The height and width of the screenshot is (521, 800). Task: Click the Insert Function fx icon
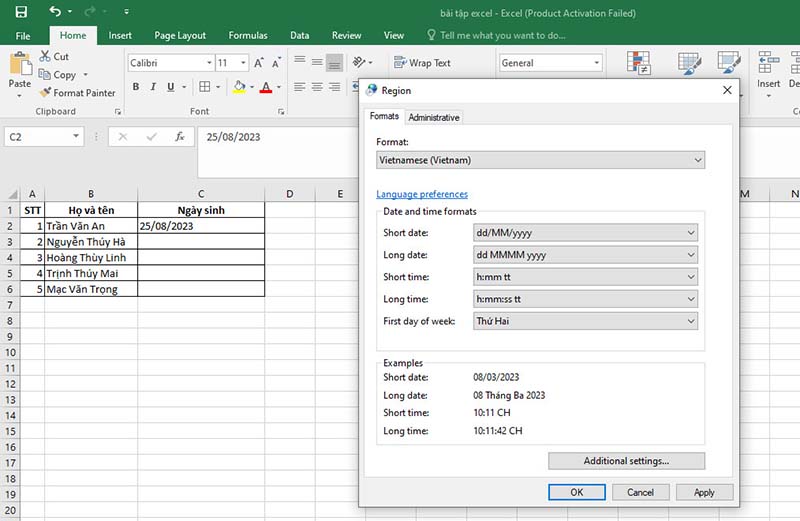(180, 137)
